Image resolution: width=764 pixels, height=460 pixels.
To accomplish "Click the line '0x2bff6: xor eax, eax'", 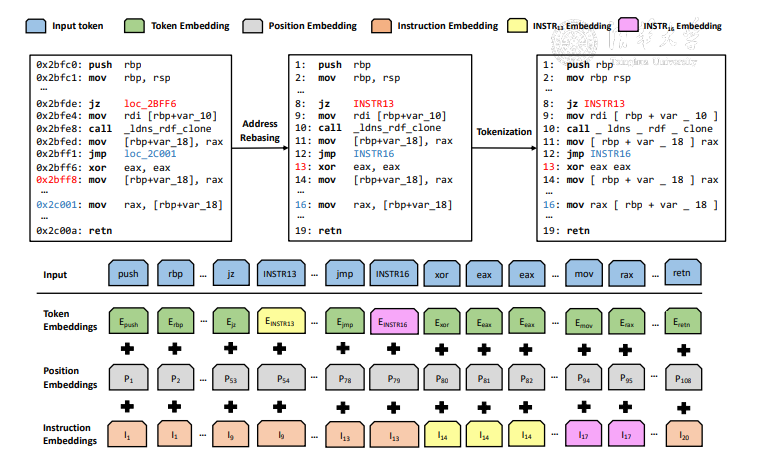I will (103, 168).
